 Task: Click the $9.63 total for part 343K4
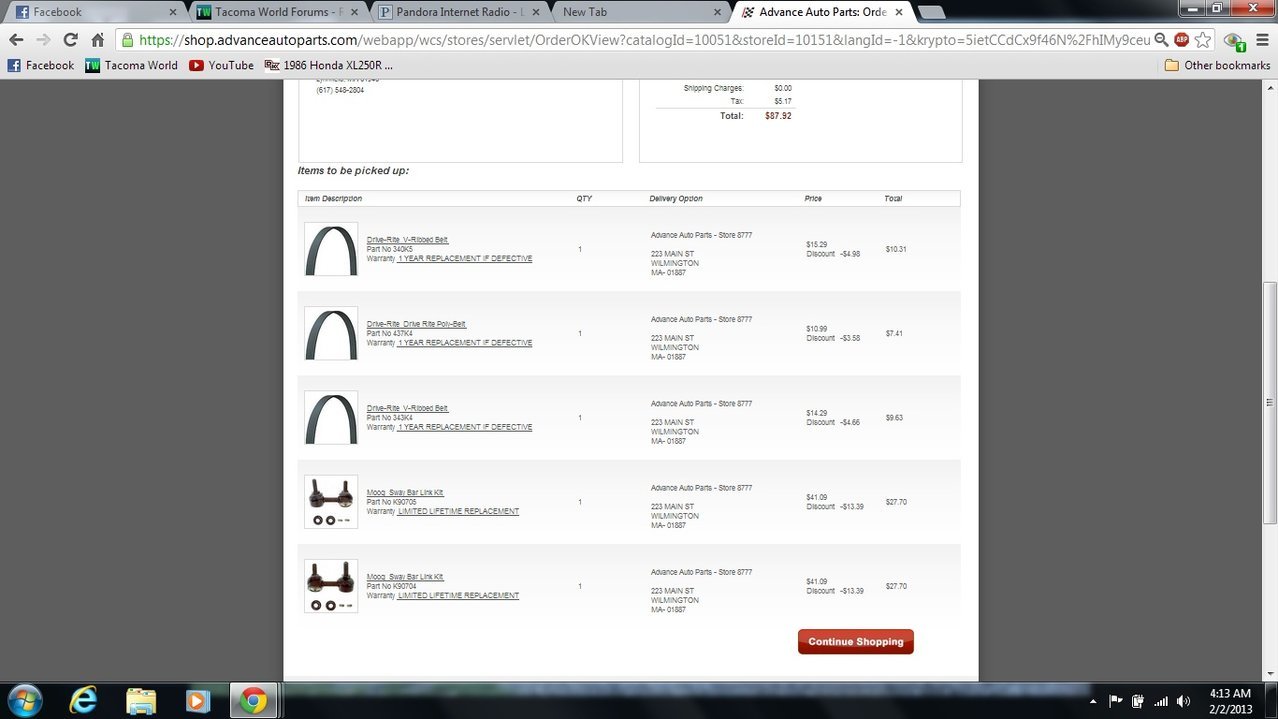click(894, 418)
